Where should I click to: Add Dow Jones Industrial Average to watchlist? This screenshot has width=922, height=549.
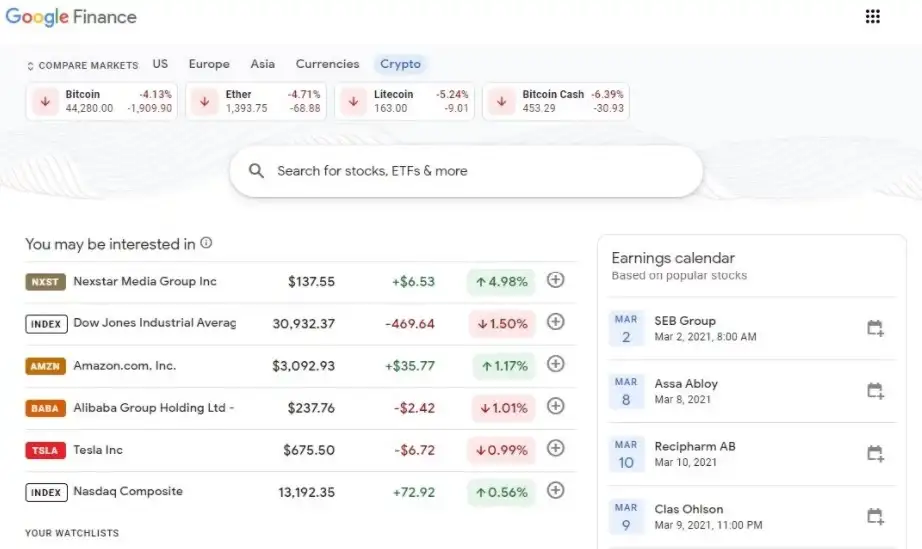tap(556, 322)
